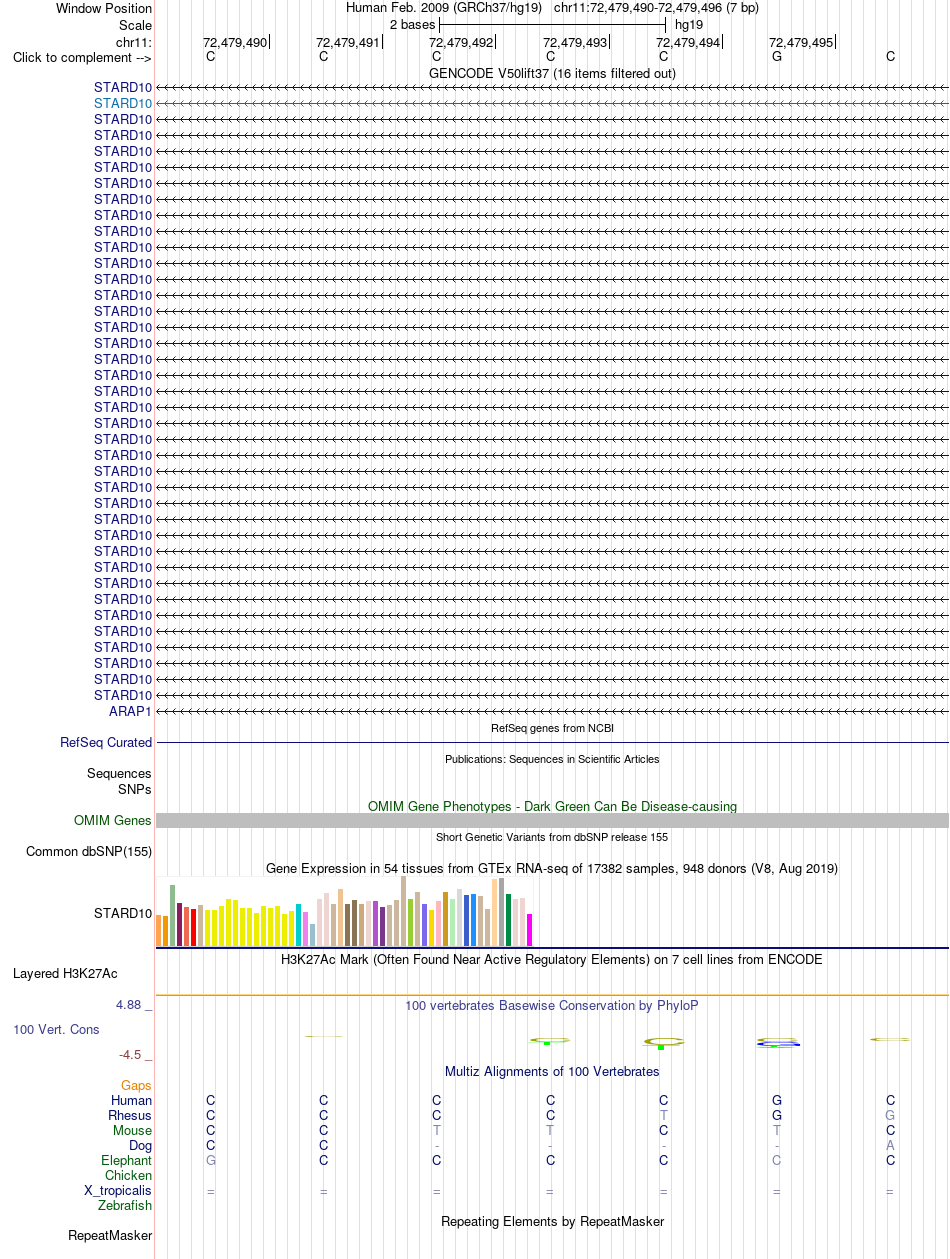950x1259 pixels.
Task: Click the SNPs label in Publications track
Action: pos(135,789)
